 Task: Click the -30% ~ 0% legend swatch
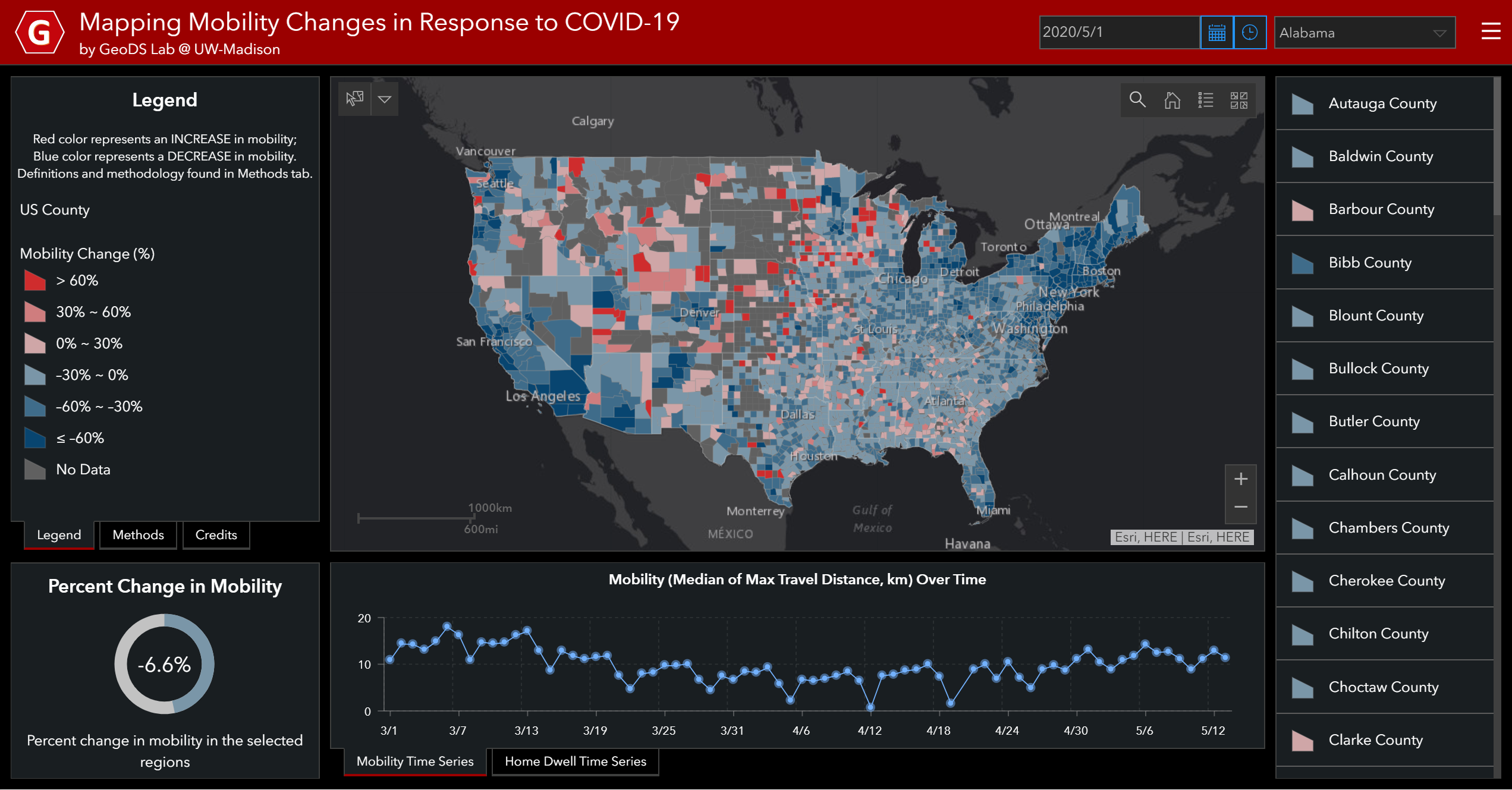point(35,375)
